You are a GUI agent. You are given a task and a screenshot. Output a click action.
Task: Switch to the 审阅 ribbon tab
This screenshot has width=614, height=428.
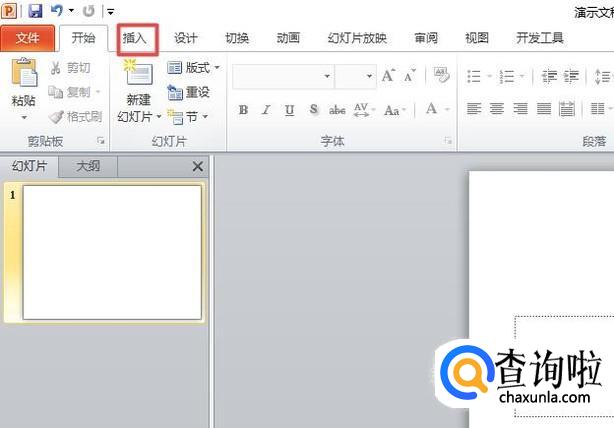(426, 38)
